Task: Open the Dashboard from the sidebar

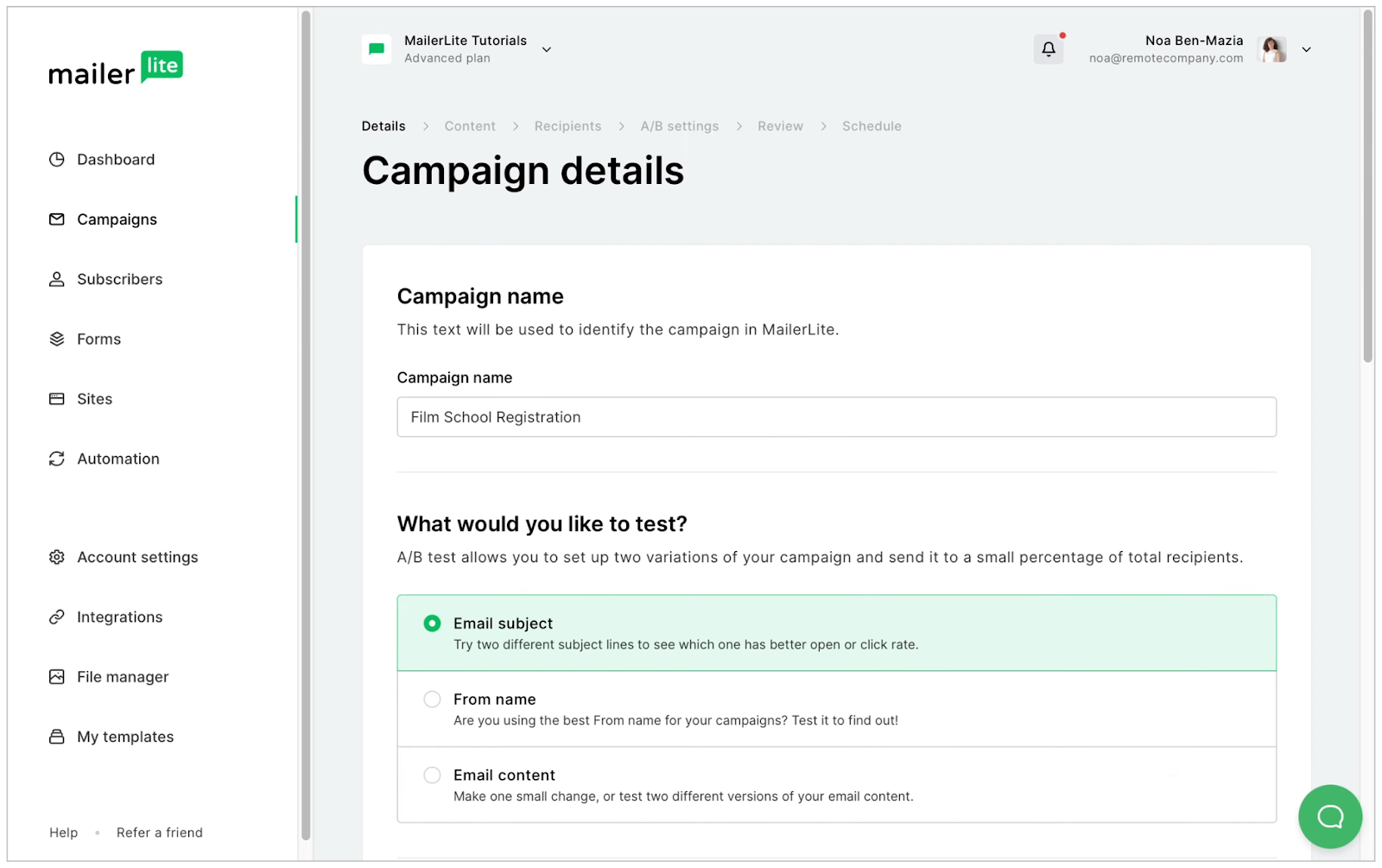Action: click(116, 159)
